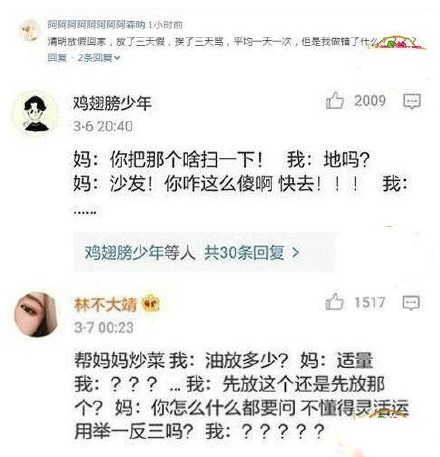Open reply bubble icon on 鸡翅膀少年 comment
The height and width of the screenshot is (457, 440).
412,101
